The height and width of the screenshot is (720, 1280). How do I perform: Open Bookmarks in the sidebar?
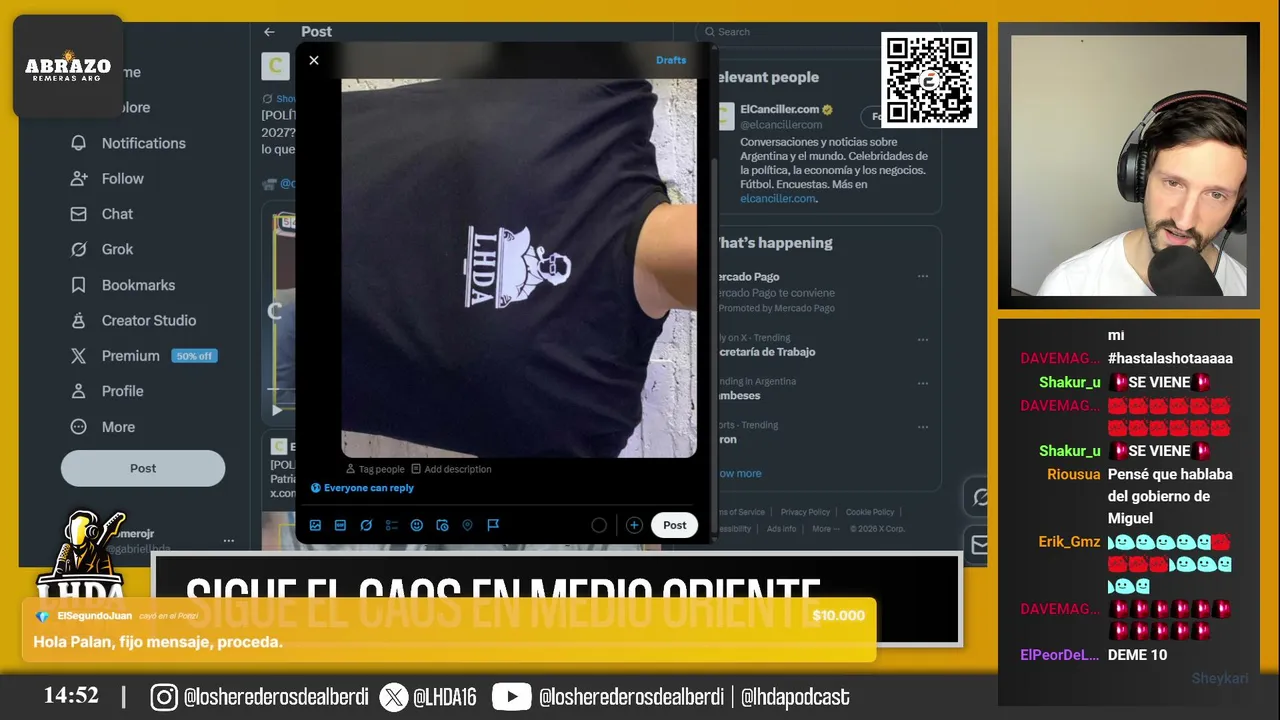(123, 285)
